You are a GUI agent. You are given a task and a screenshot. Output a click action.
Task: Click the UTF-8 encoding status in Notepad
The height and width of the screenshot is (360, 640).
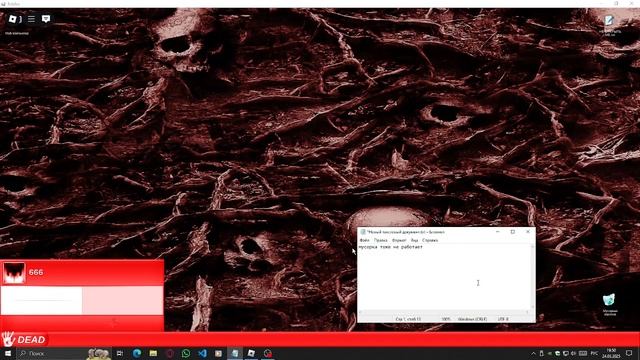[x=503, y=319]
